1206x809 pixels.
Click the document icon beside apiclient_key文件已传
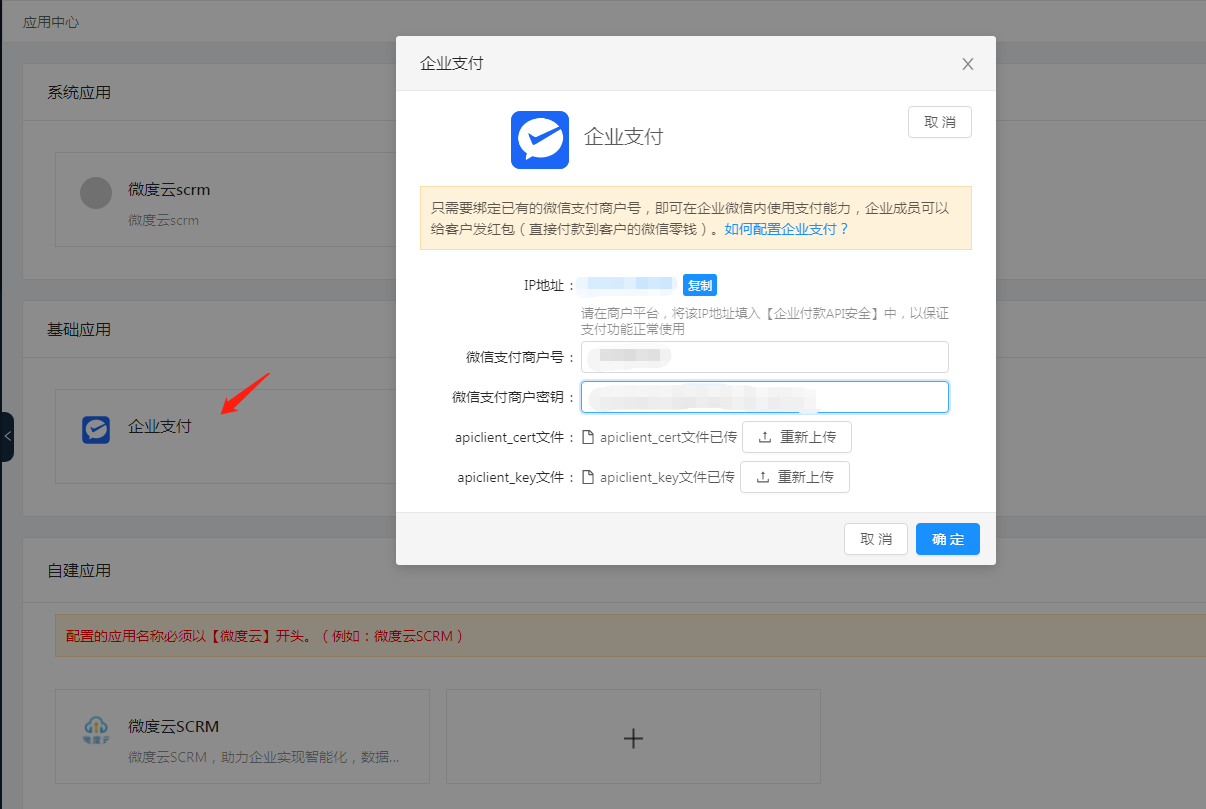tap(589, 477)
